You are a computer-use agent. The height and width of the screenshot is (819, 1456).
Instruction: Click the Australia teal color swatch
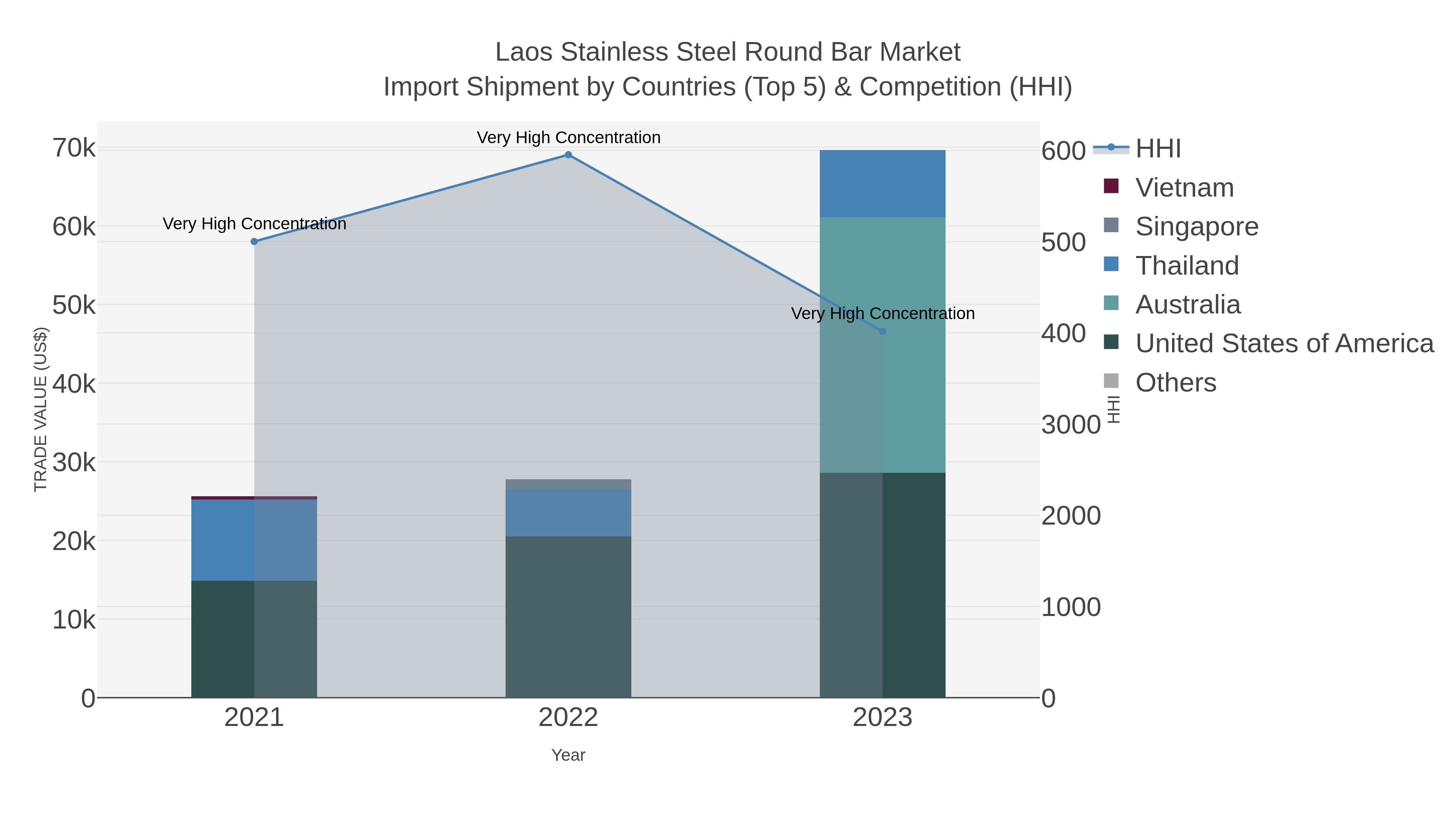click(1111, 303)
